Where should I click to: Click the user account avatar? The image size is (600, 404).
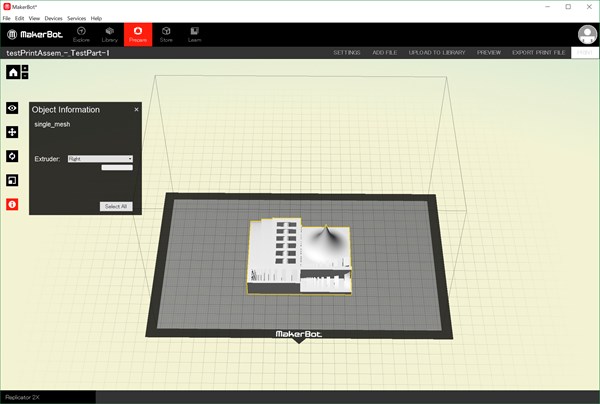[587, 35]
